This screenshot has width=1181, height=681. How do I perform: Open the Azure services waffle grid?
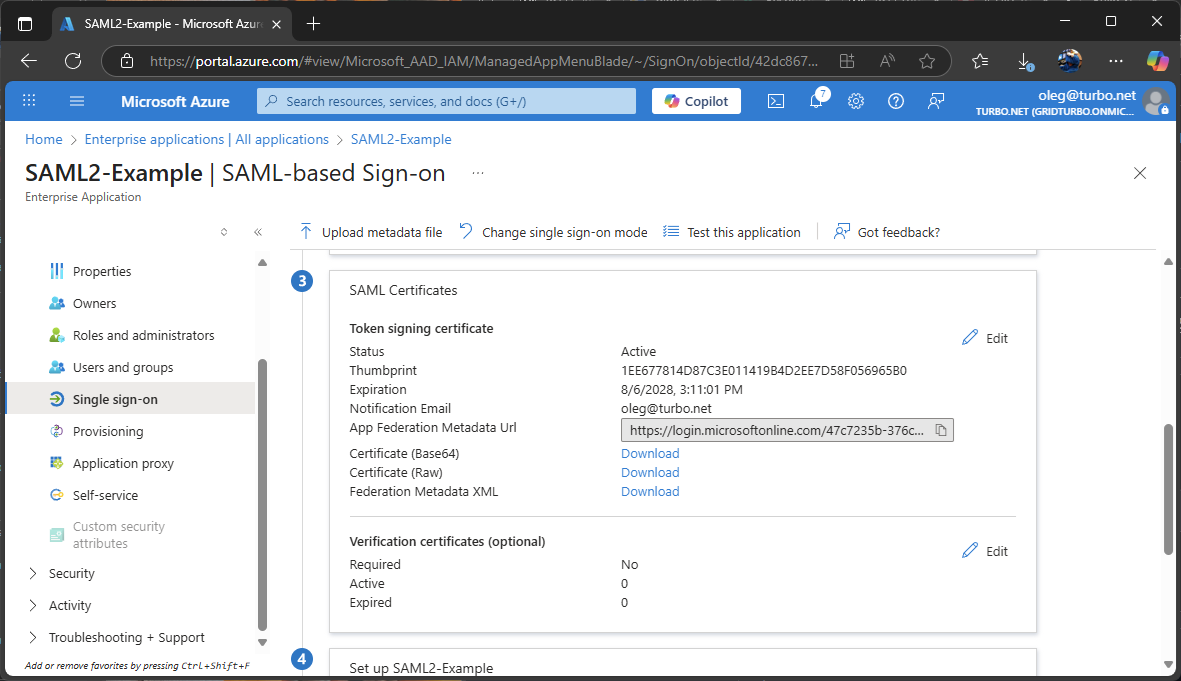29,100
